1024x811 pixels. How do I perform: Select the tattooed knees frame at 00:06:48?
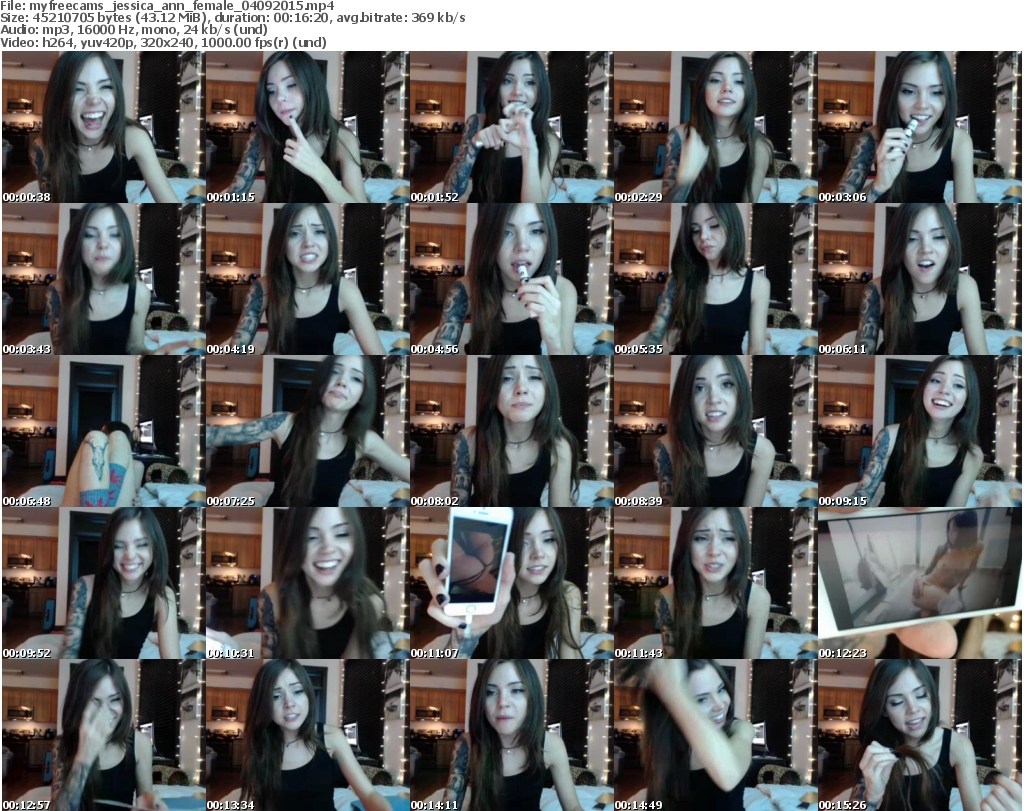[x=103, y=431]
